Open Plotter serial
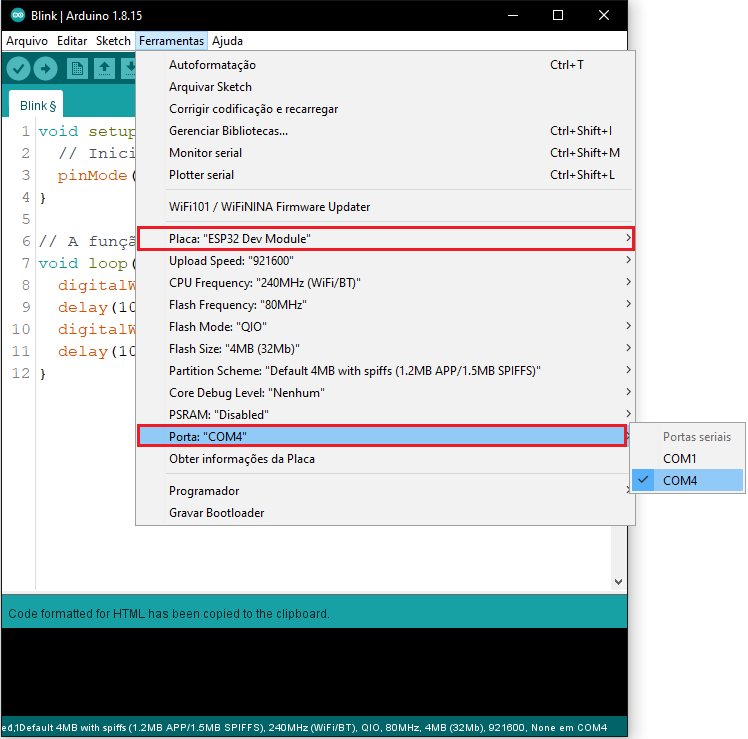This screenshot has width=748, height=739. tap(385, 175)
